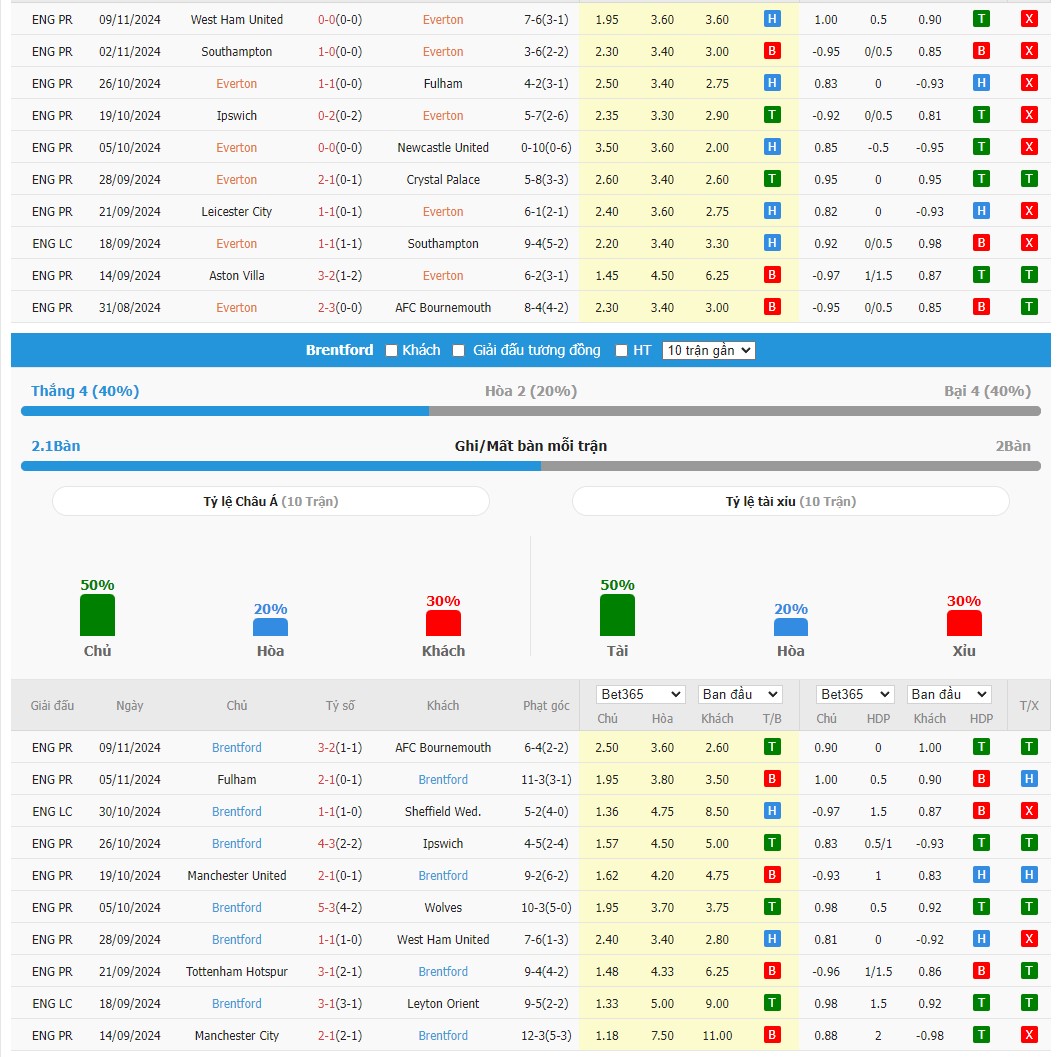Enable the Giải đấu tương đồng checkbox
The image size is (1059, 1057).
coord(459,351)
